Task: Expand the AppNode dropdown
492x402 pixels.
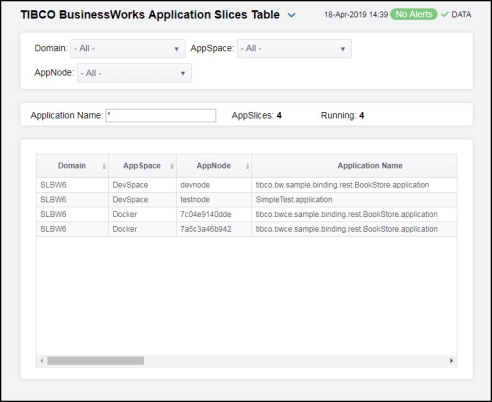Action: 134,73
